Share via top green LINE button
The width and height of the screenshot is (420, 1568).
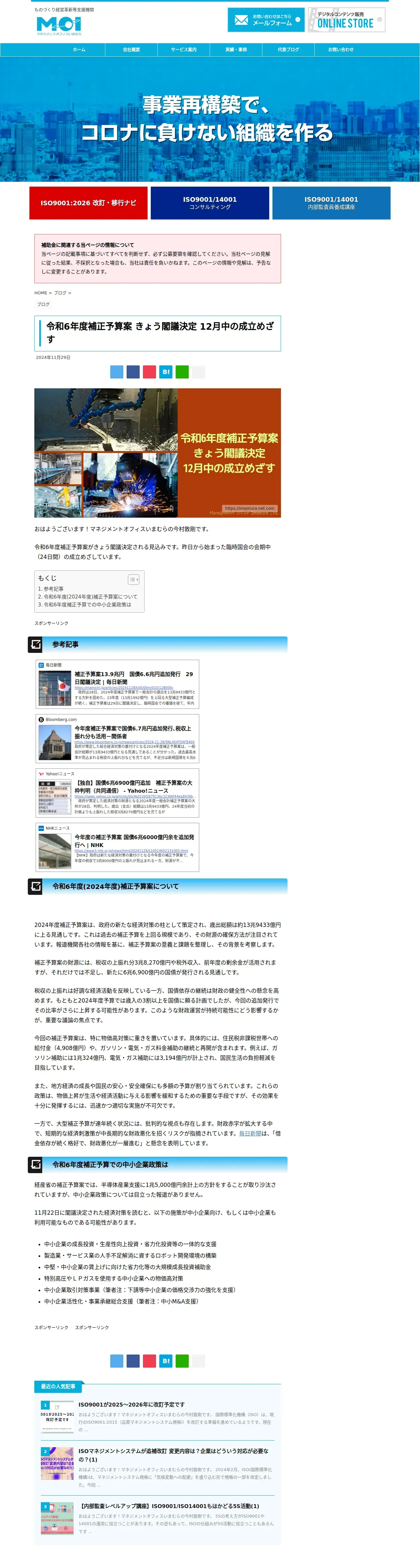(182, 372)
